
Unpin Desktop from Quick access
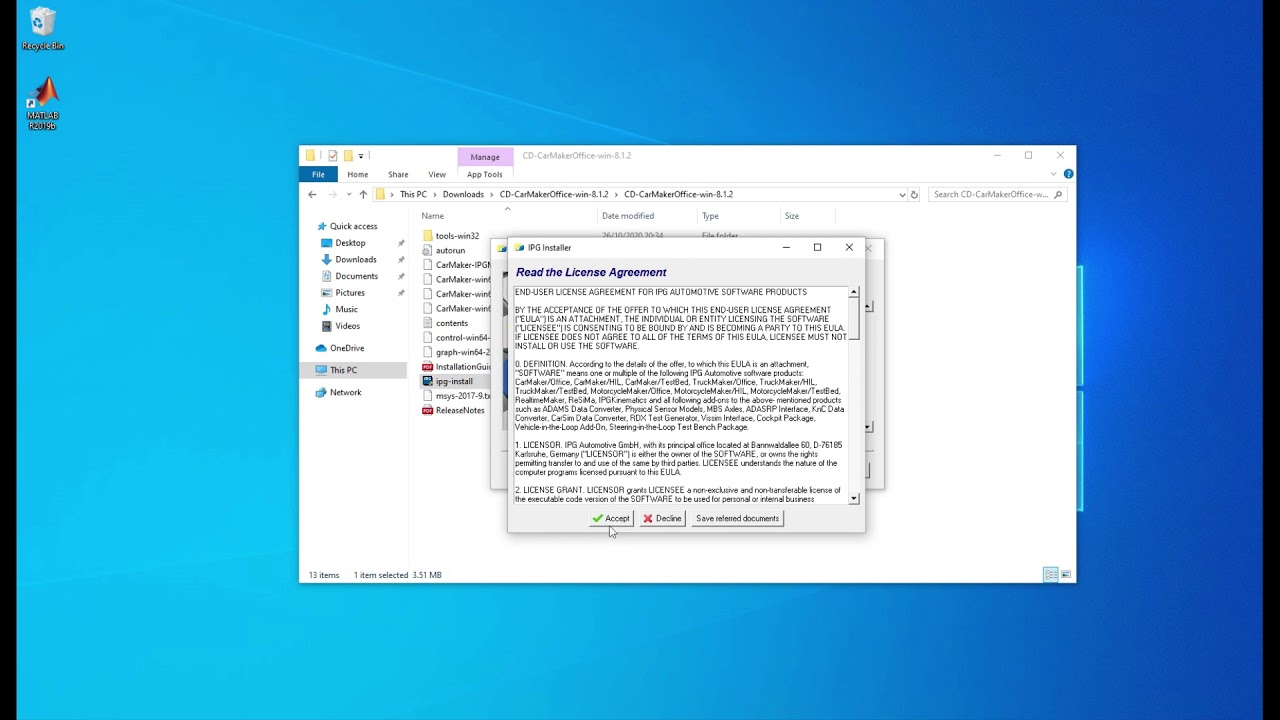coord(401,243)
